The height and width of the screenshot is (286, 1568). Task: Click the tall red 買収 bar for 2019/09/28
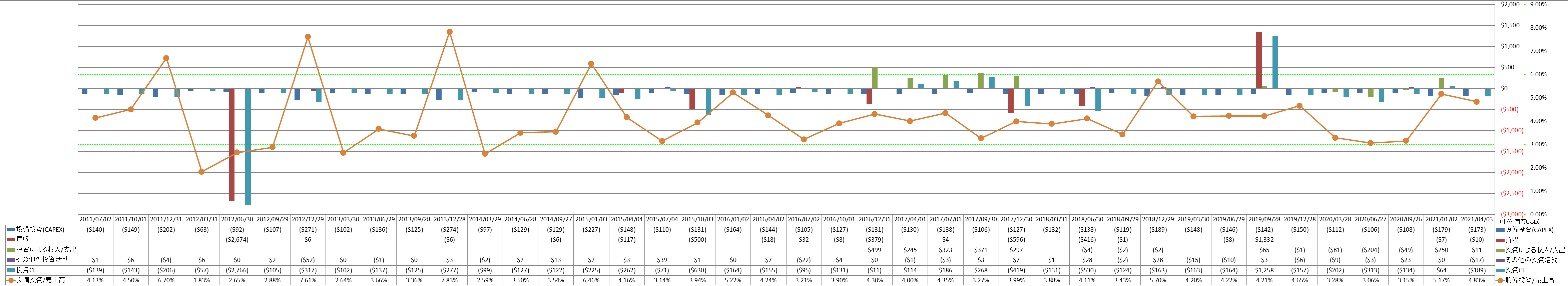(1259, 60)
